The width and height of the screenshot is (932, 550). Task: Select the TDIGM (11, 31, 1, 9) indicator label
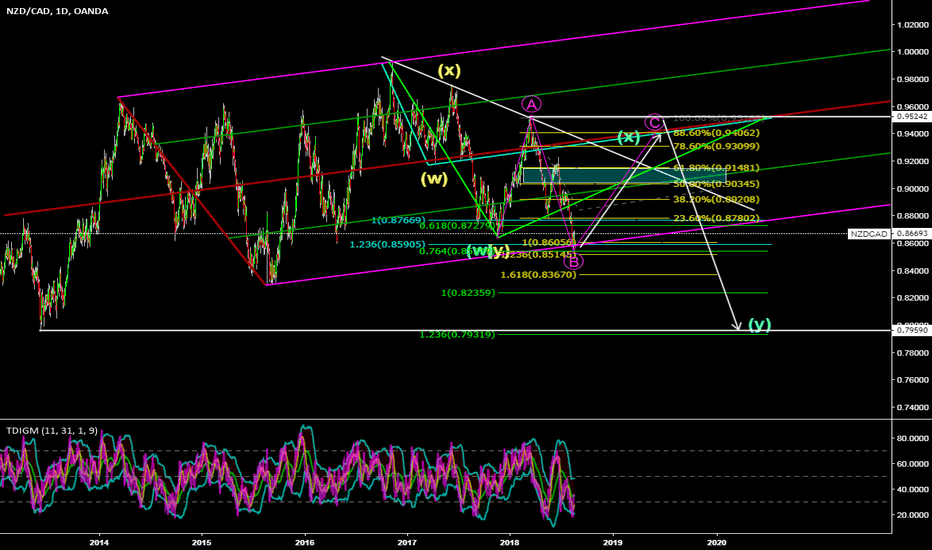click(52, 430)
